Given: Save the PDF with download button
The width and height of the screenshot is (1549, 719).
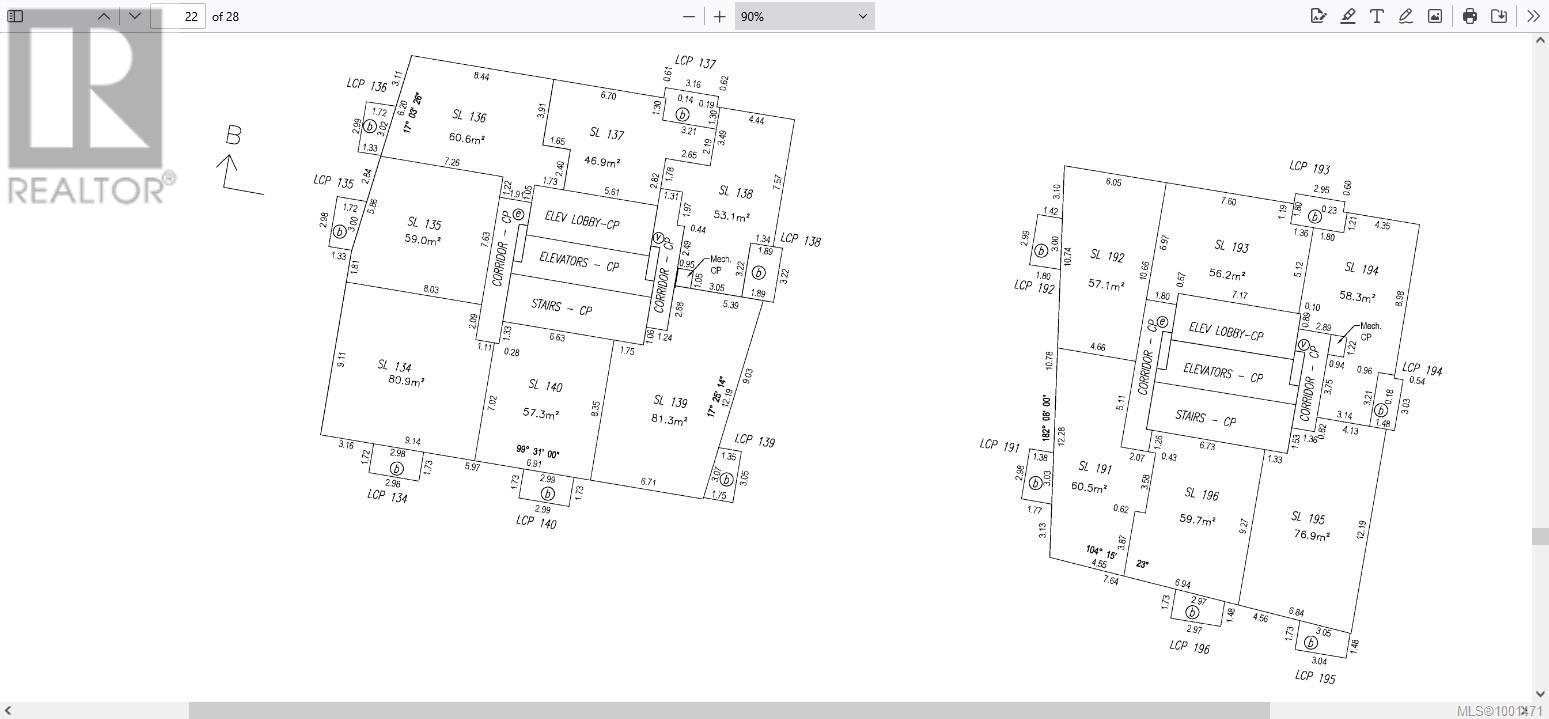Looking at the screenshot, I should click(1499, 16).
